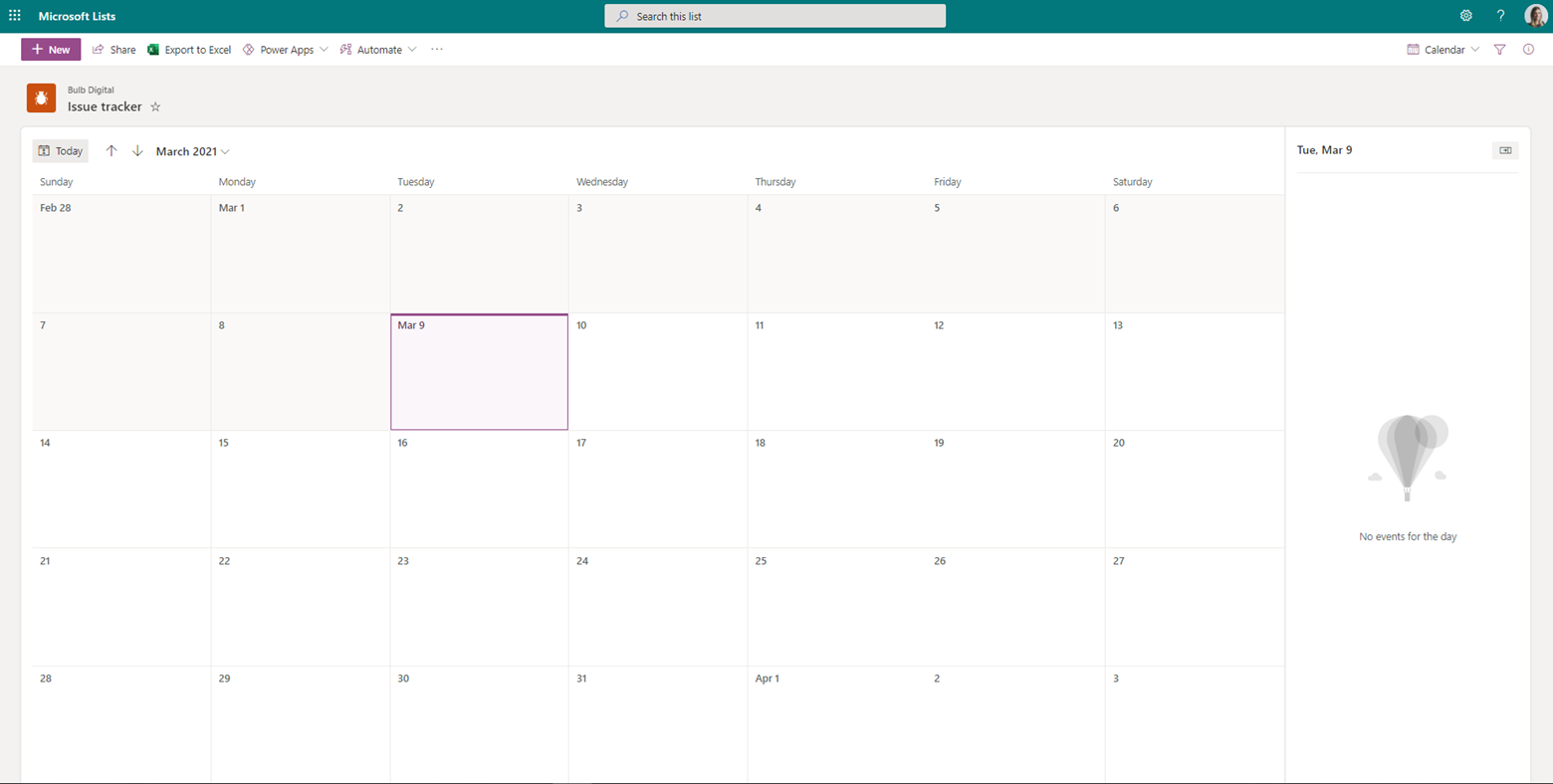Open the overflow menu with three dots
The width and height of the screenshot is (1553, 784).
tap(436, 49)
